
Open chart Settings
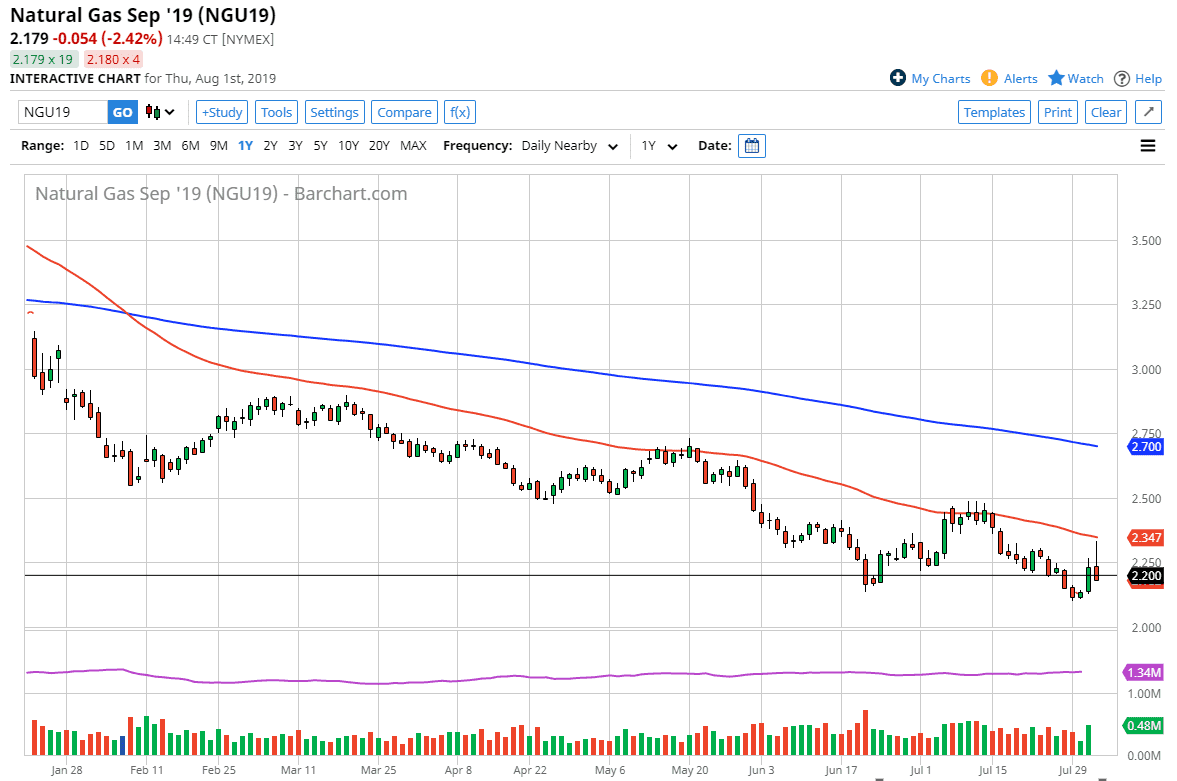pos(334,112)
